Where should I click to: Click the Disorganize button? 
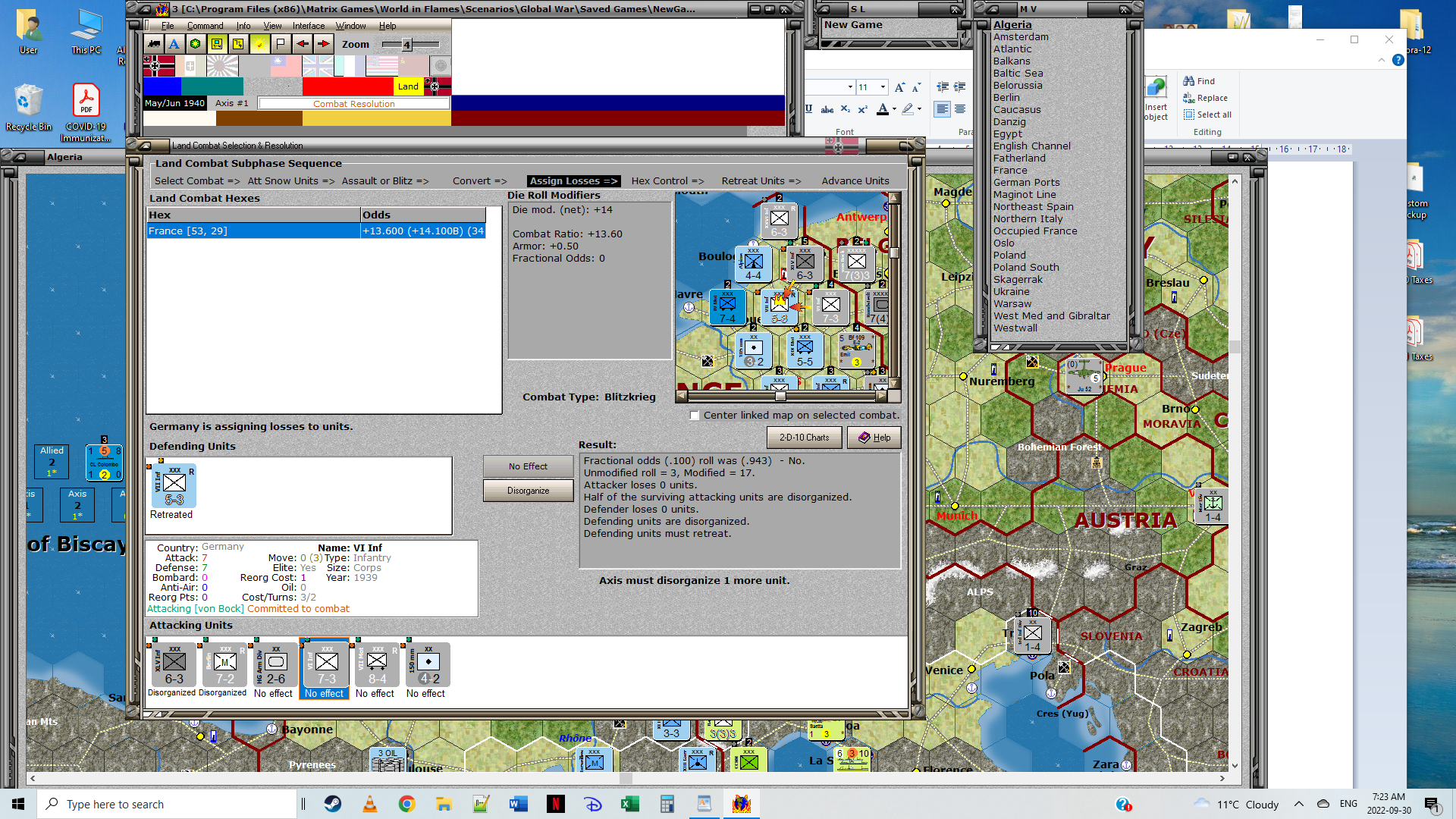point(528,491)
